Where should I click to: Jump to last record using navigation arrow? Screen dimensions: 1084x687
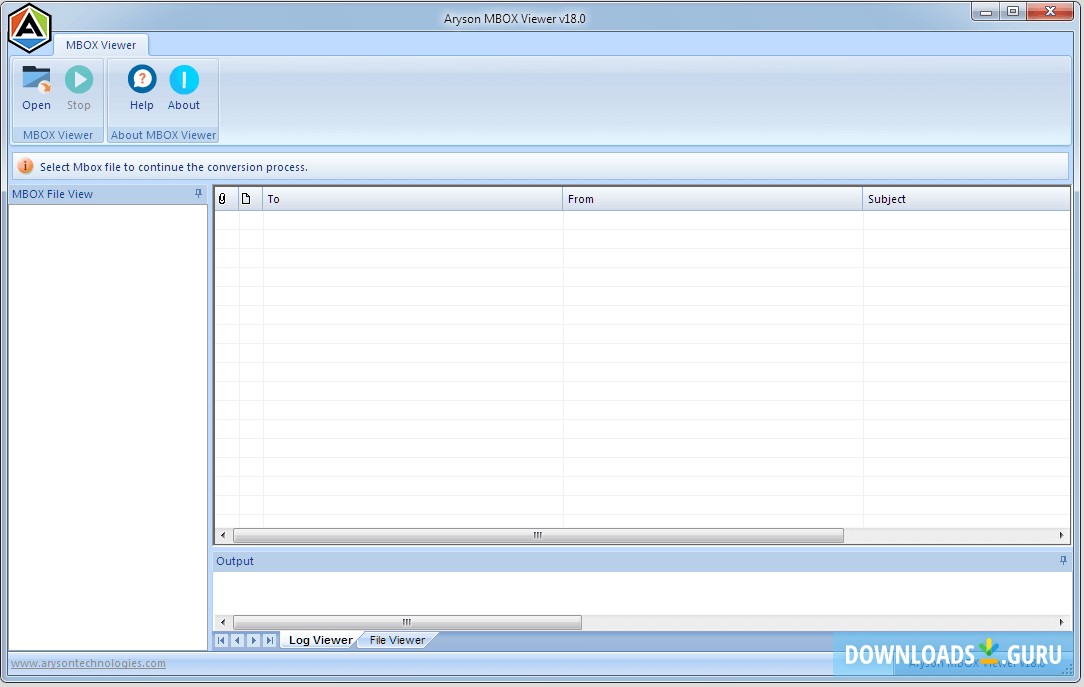(269, 640)
